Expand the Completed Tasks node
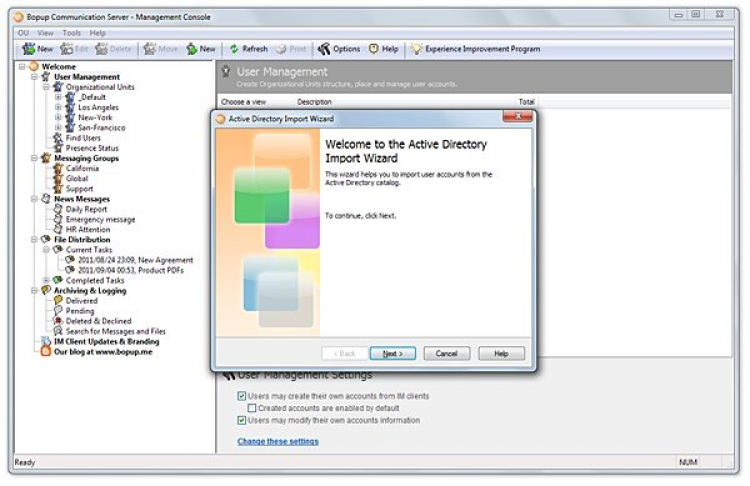 pyautogui.click(x=46, y=280)
